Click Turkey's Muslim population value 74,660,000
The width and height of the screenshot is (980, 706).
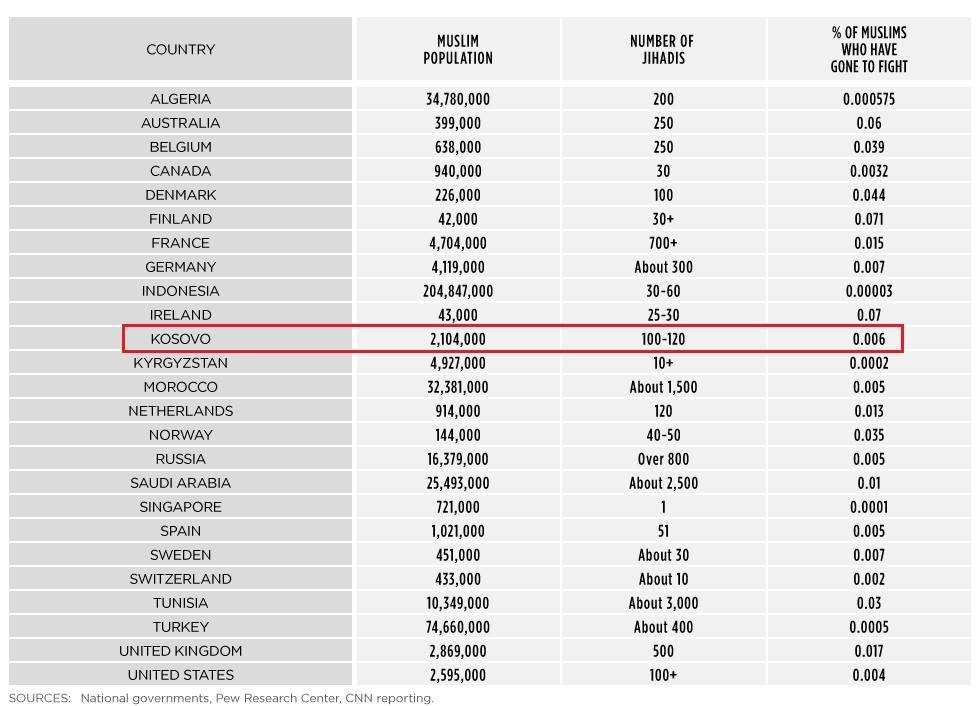tap(458, 627)
